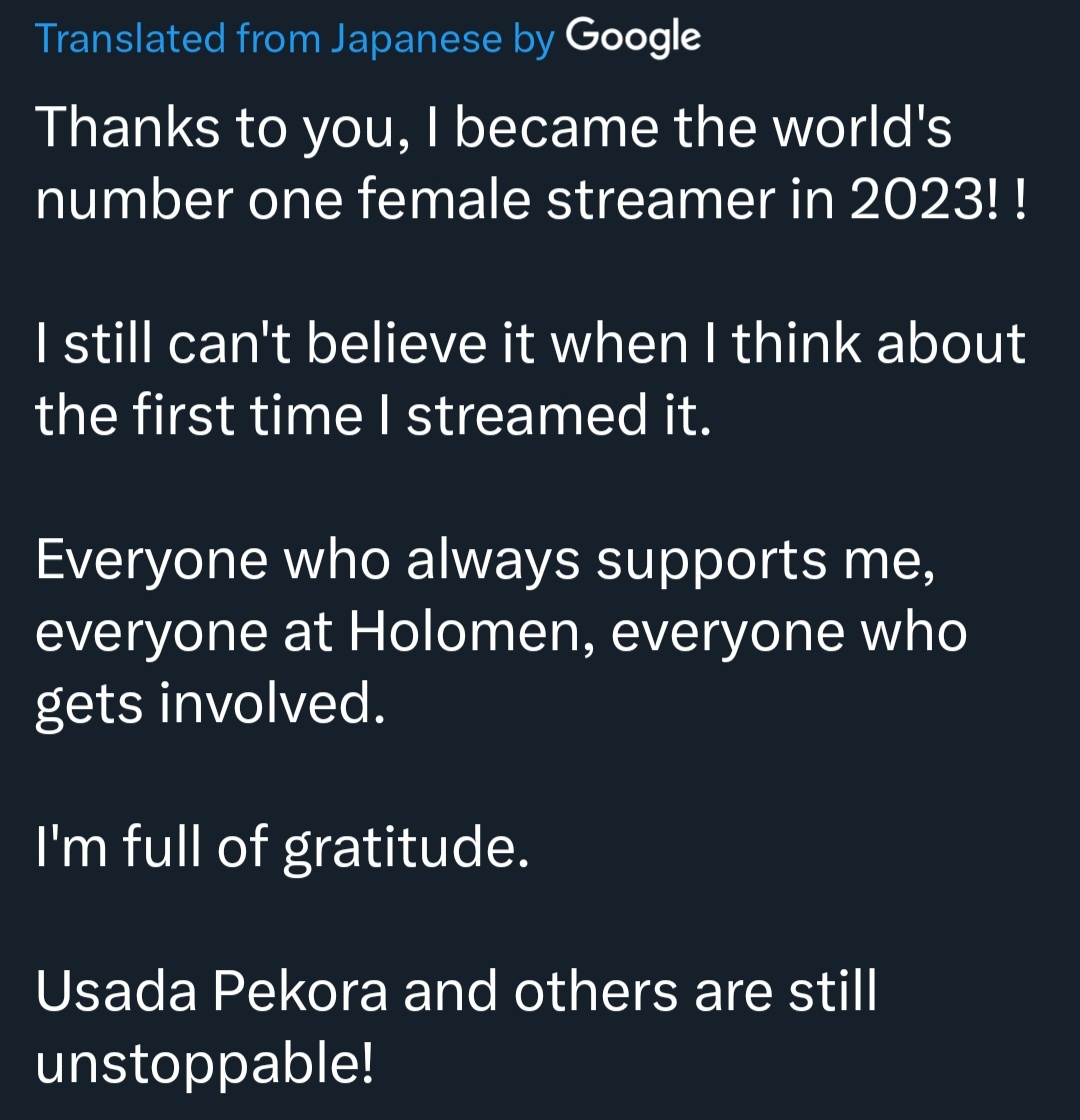Click the word "female" in the tweet
The image size is (1080, 1120).
pos(444,199)
